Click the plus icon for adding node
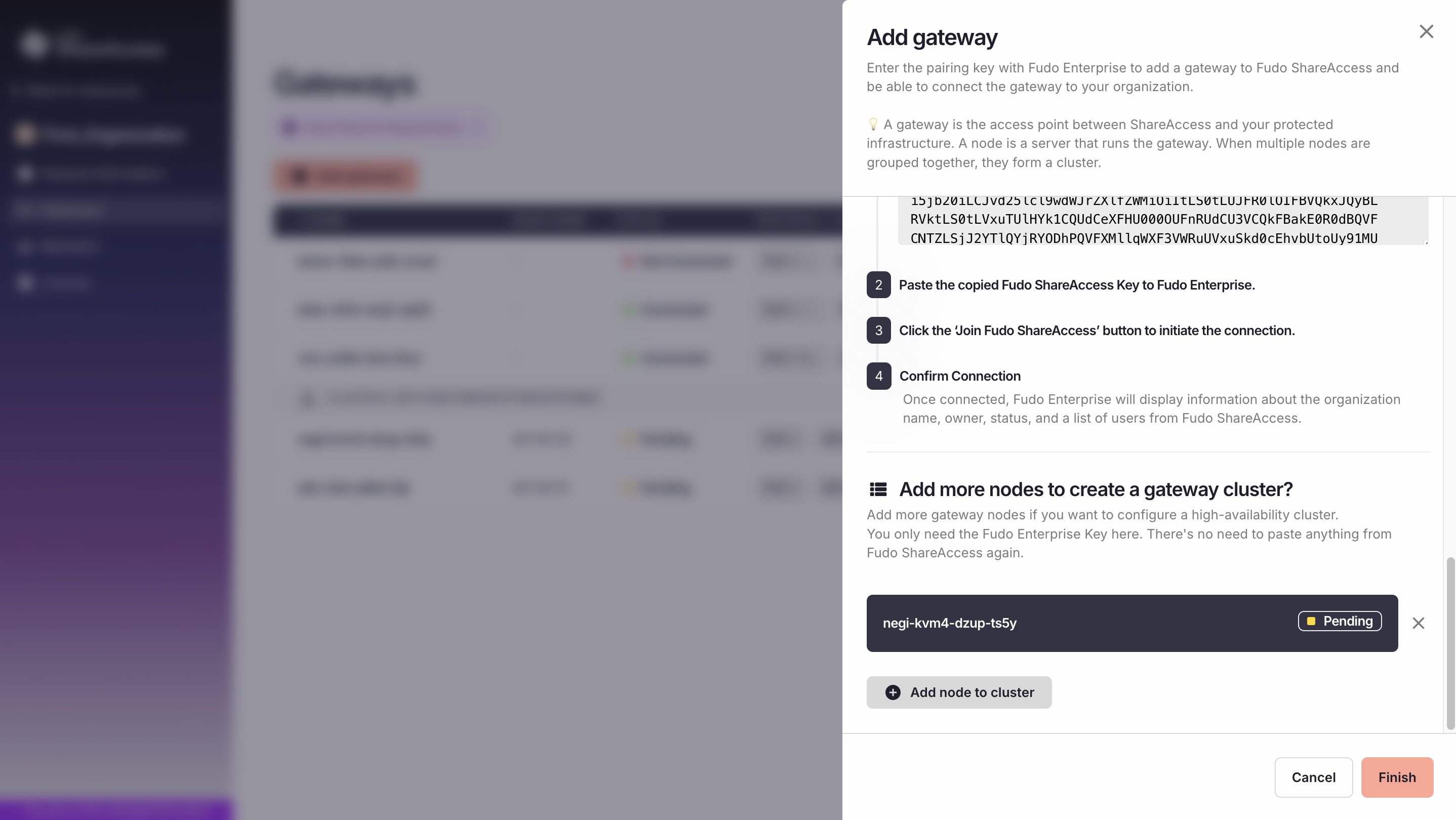Image resolution: width=1456 pixels, height=820 pixels. (x=893, y=692)
